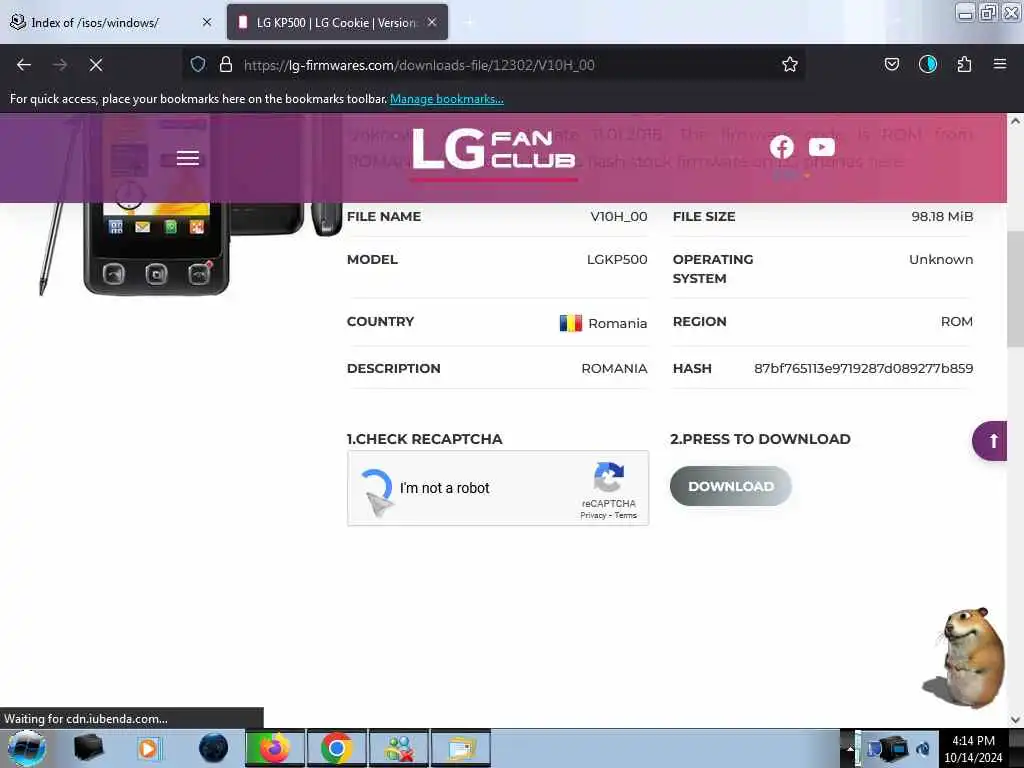Visit the LG Fan Club YouTube channel
This screenshot has height=768, width=1024.
click(x=822, y=147)
